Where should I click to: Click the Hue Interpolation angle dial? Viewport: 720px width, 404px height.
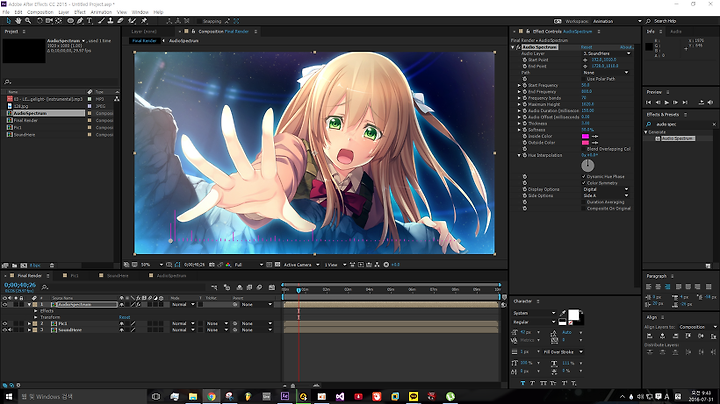tap(588, 165)
